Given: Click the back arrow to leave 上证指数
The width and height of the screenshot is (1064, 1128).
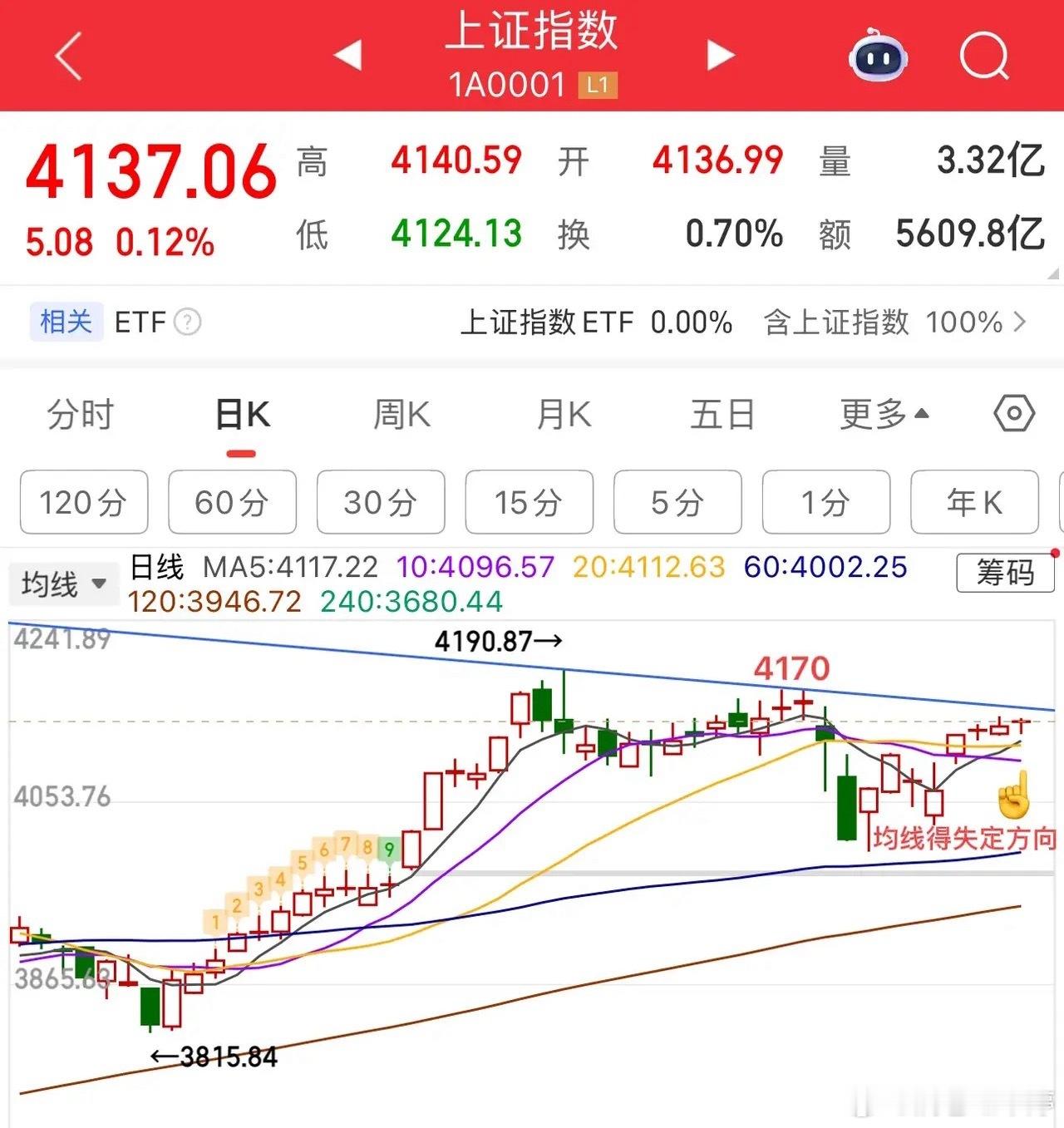Looking at the screenshot, I should (x=66, y=57).
